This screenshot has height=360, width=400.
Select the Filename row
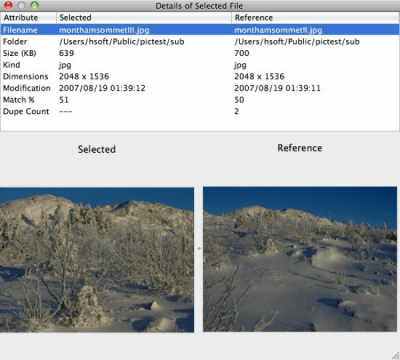tap(200, 30)
